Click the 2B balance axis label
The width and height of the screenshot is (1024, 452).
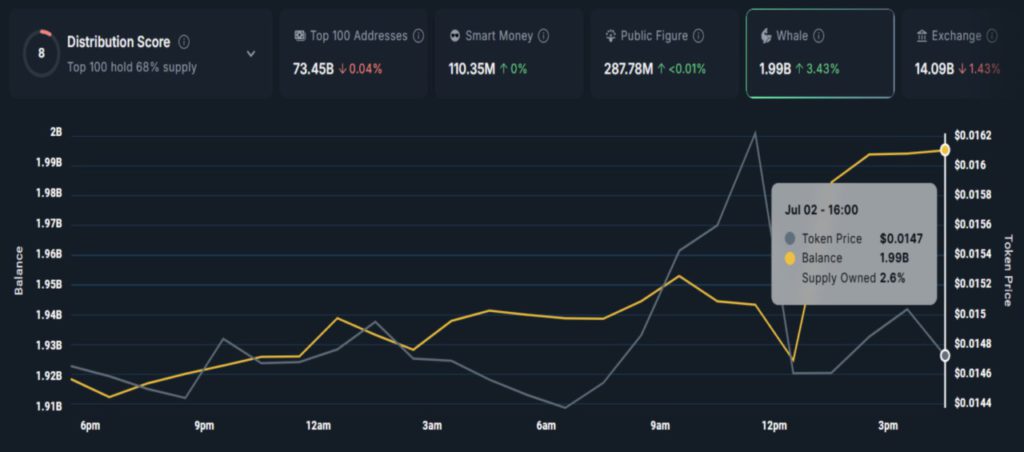tap(56, 132)
